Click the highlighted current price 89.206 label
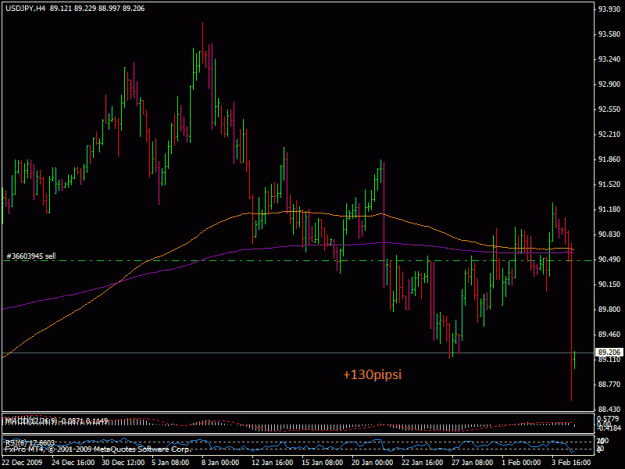 (609, 352)
